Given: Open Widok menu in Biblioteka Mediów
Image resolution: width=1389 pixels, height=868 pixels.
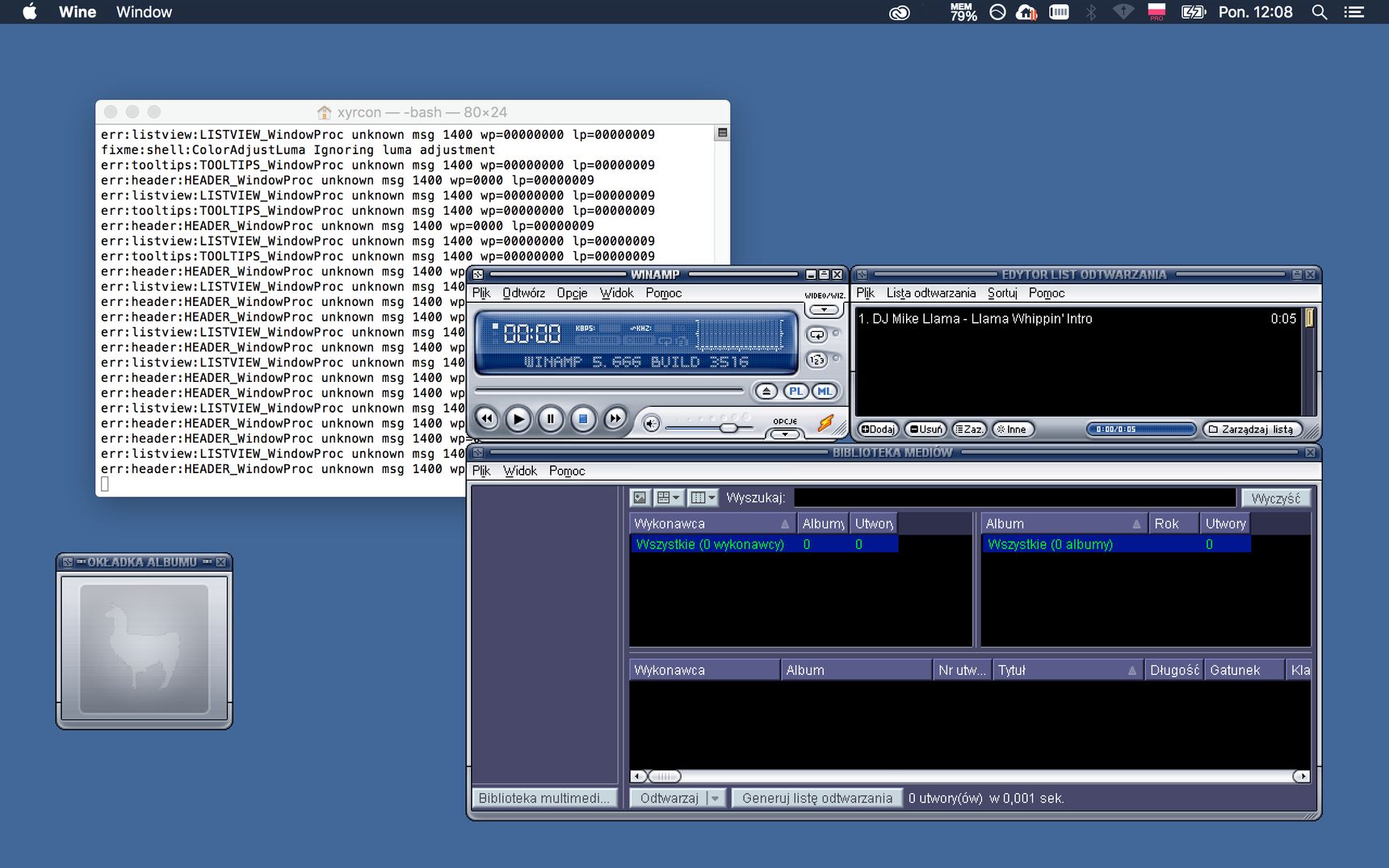Looking at the screenshot, I should point(520,471).
